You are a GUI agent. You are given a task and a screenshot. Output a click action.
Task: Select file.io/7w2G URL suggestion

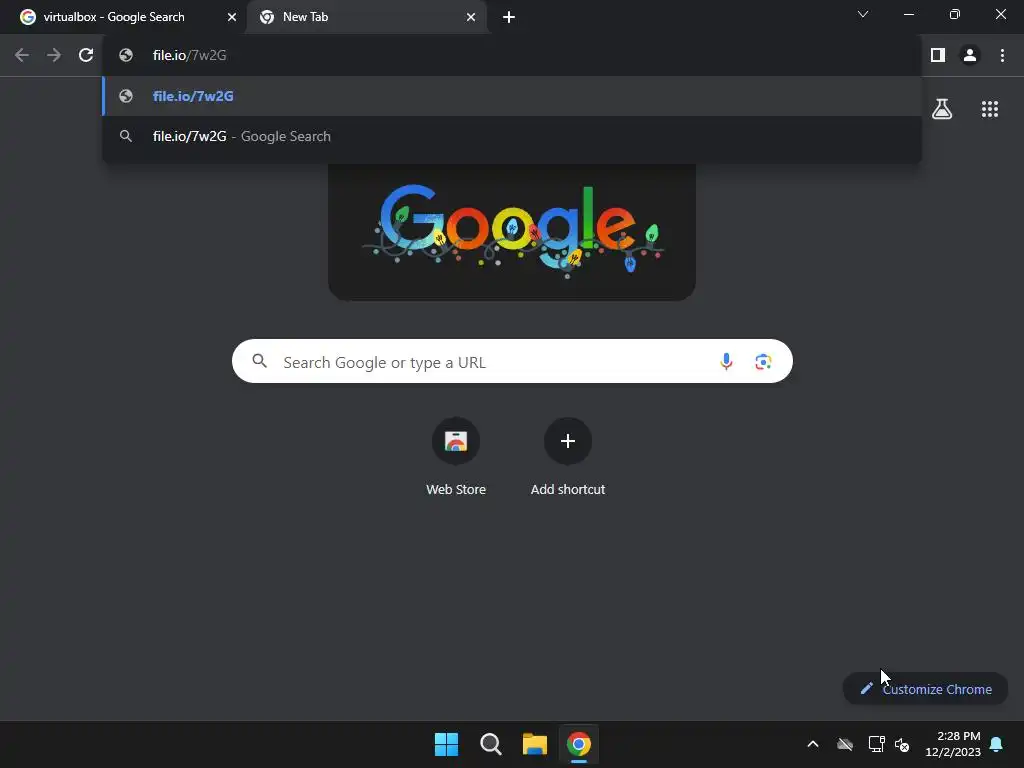512,96
